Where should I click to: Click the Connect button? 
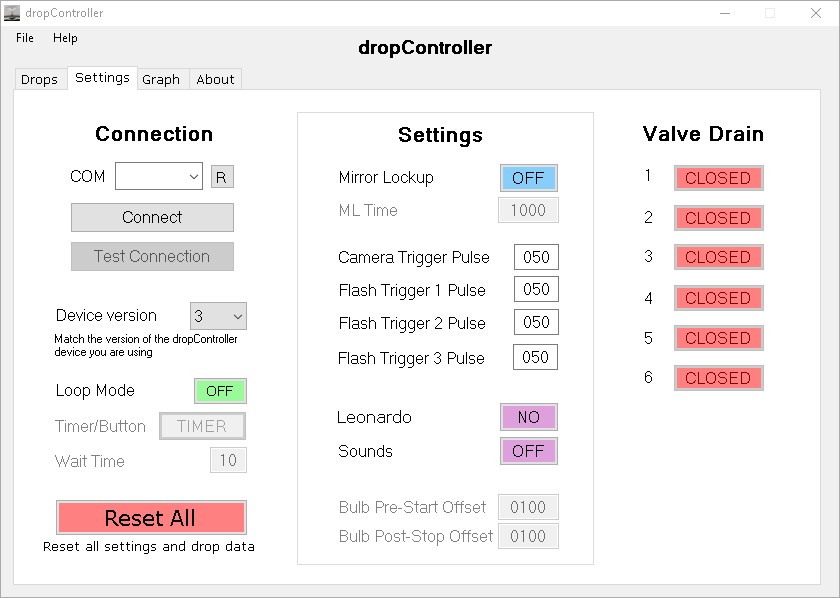152,217
